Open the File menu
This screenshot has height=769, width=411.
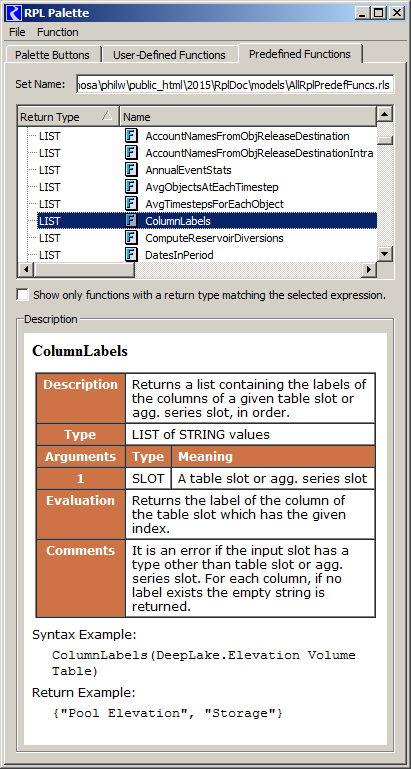(x=17, y=32)
